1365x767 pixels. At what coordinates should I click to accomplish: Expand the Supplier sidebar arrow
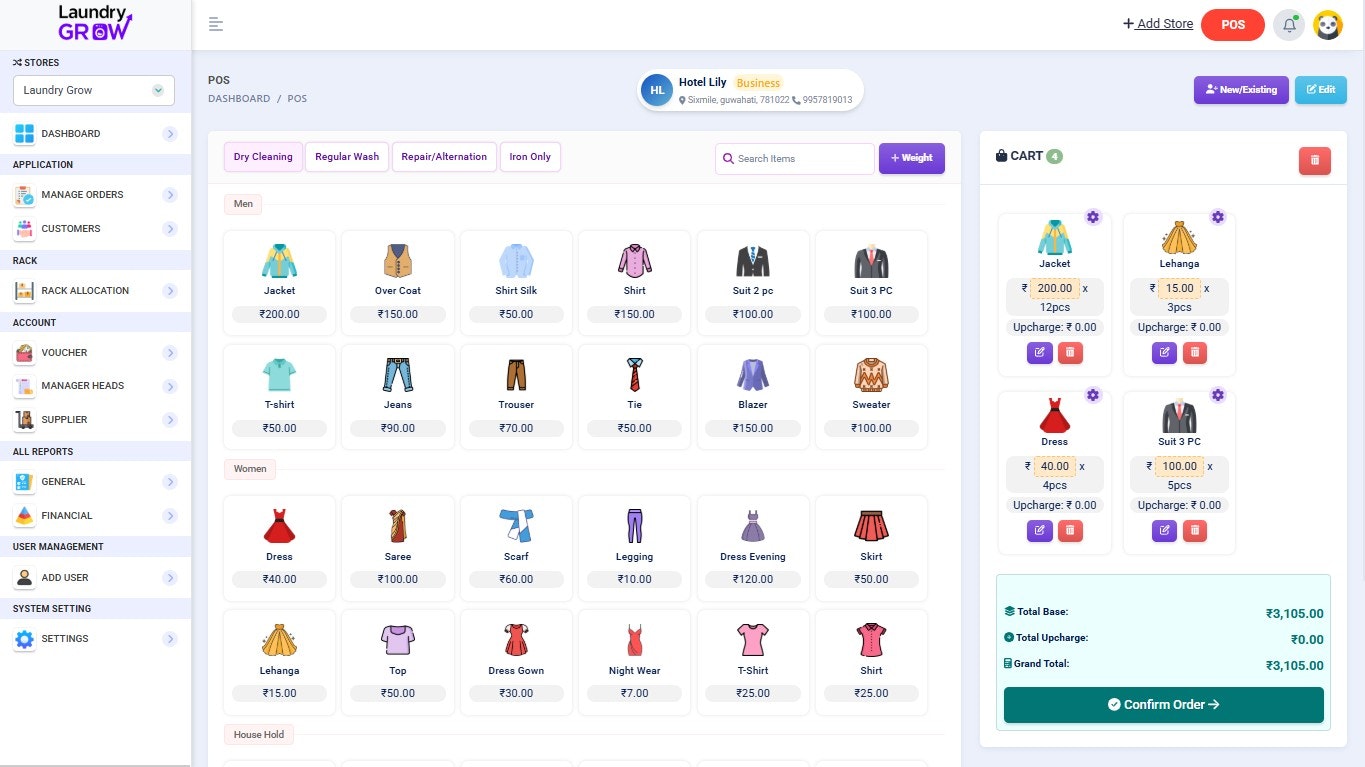point(170,420)
